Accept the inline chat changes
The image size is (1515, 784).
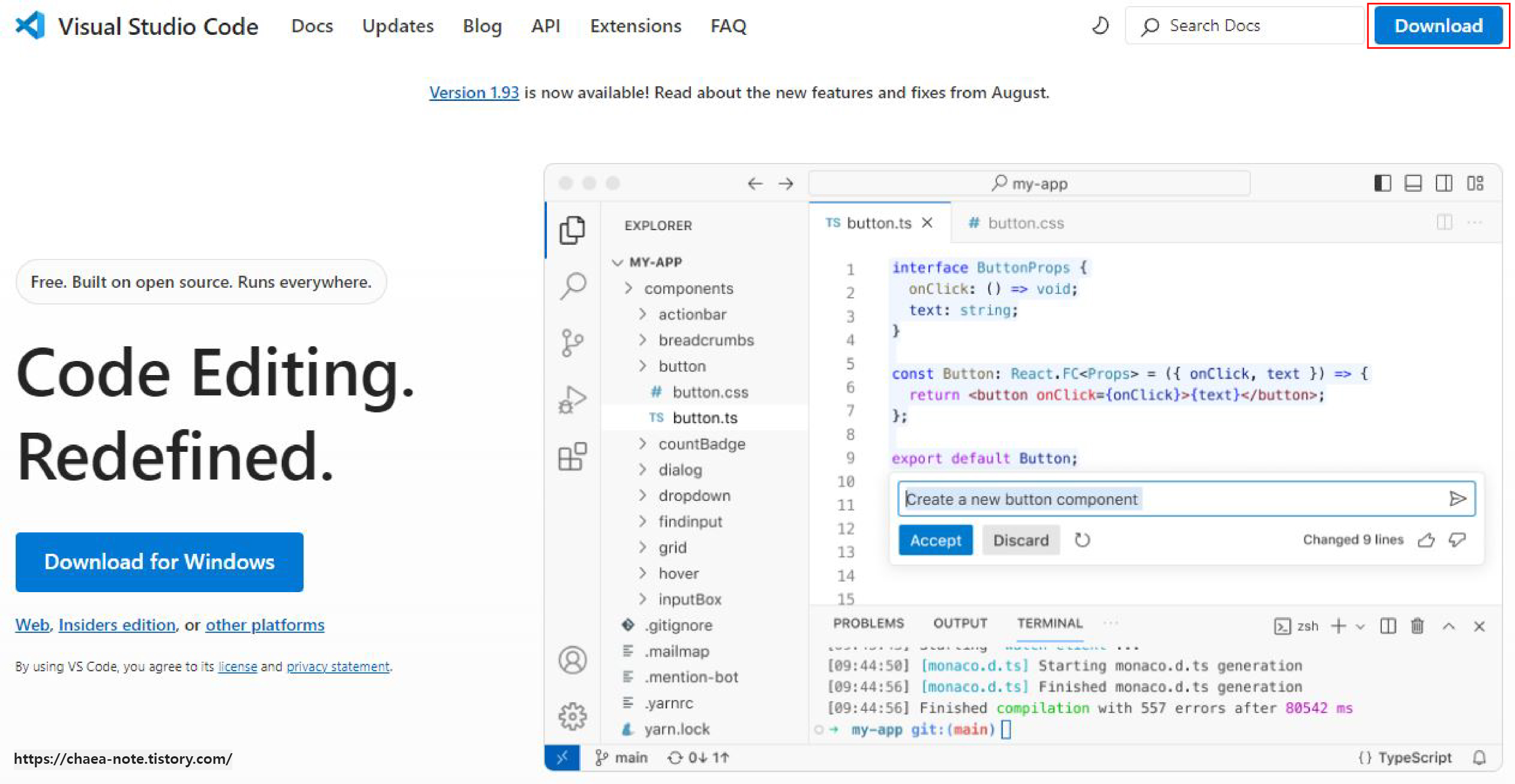tap(935, 540)
